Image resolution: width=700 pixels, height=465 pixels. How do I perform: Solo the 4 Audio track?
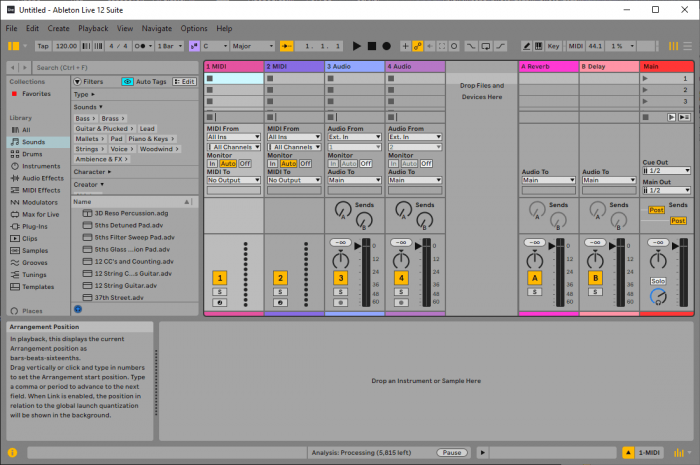[401, 291]
